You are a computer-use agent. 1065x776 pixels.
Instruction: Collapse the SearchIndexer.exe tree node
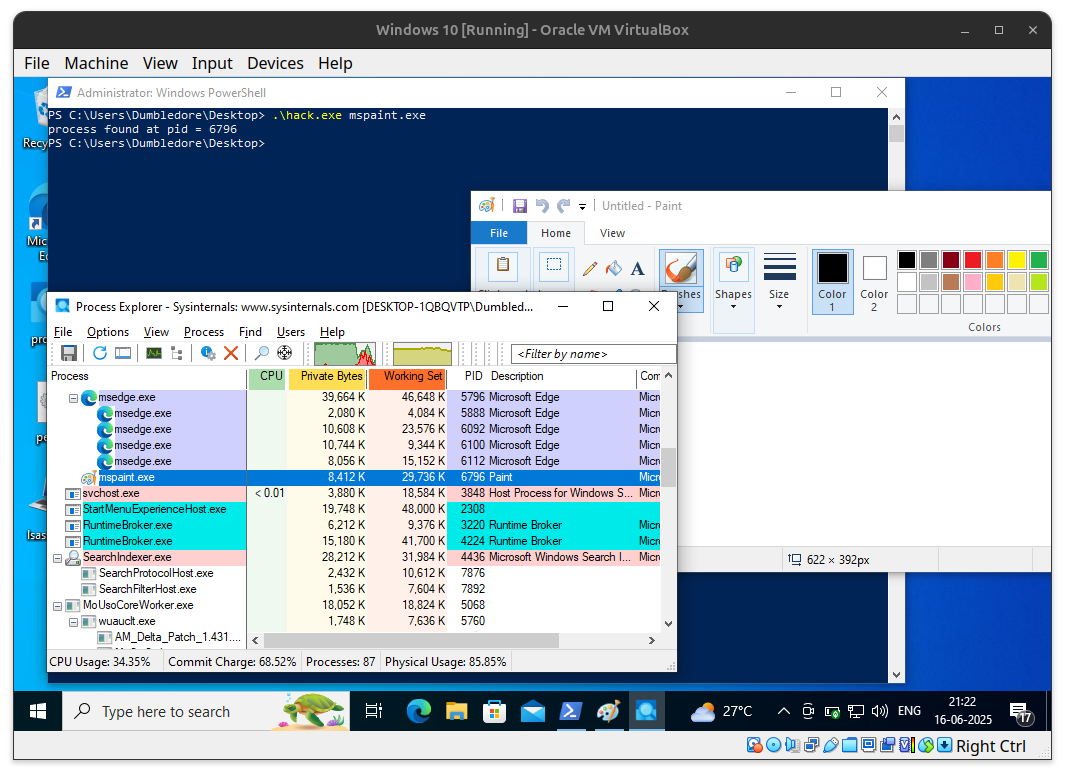[58, 558]
